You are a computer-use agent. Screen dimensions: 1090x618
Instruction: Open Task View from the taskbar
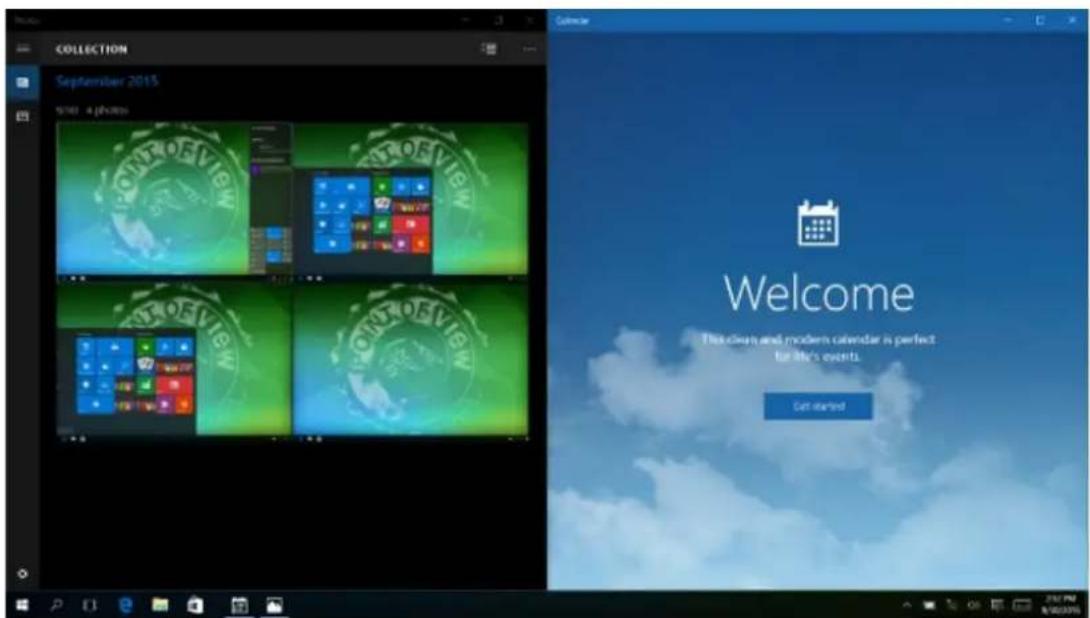pyautogui.click(x=90, y=605)
